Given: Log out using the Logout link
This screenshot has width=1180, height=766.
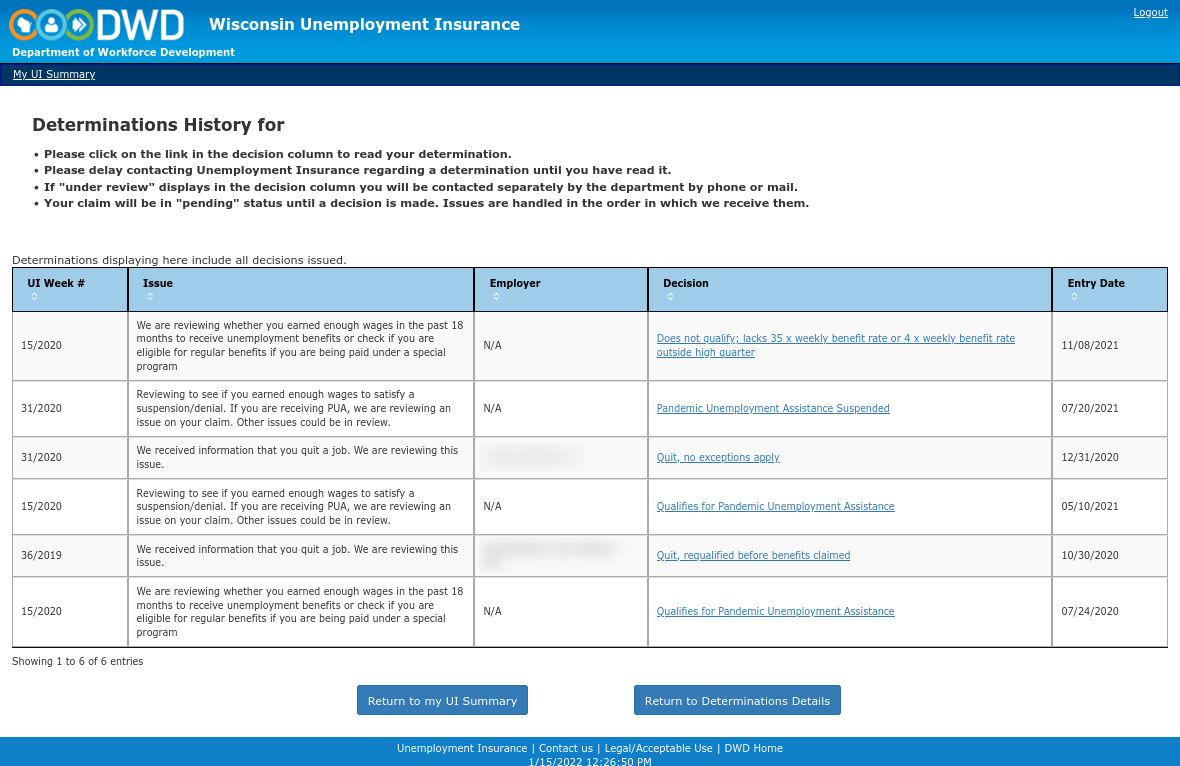Looking at the screenshot, I should coord(1150,12).
